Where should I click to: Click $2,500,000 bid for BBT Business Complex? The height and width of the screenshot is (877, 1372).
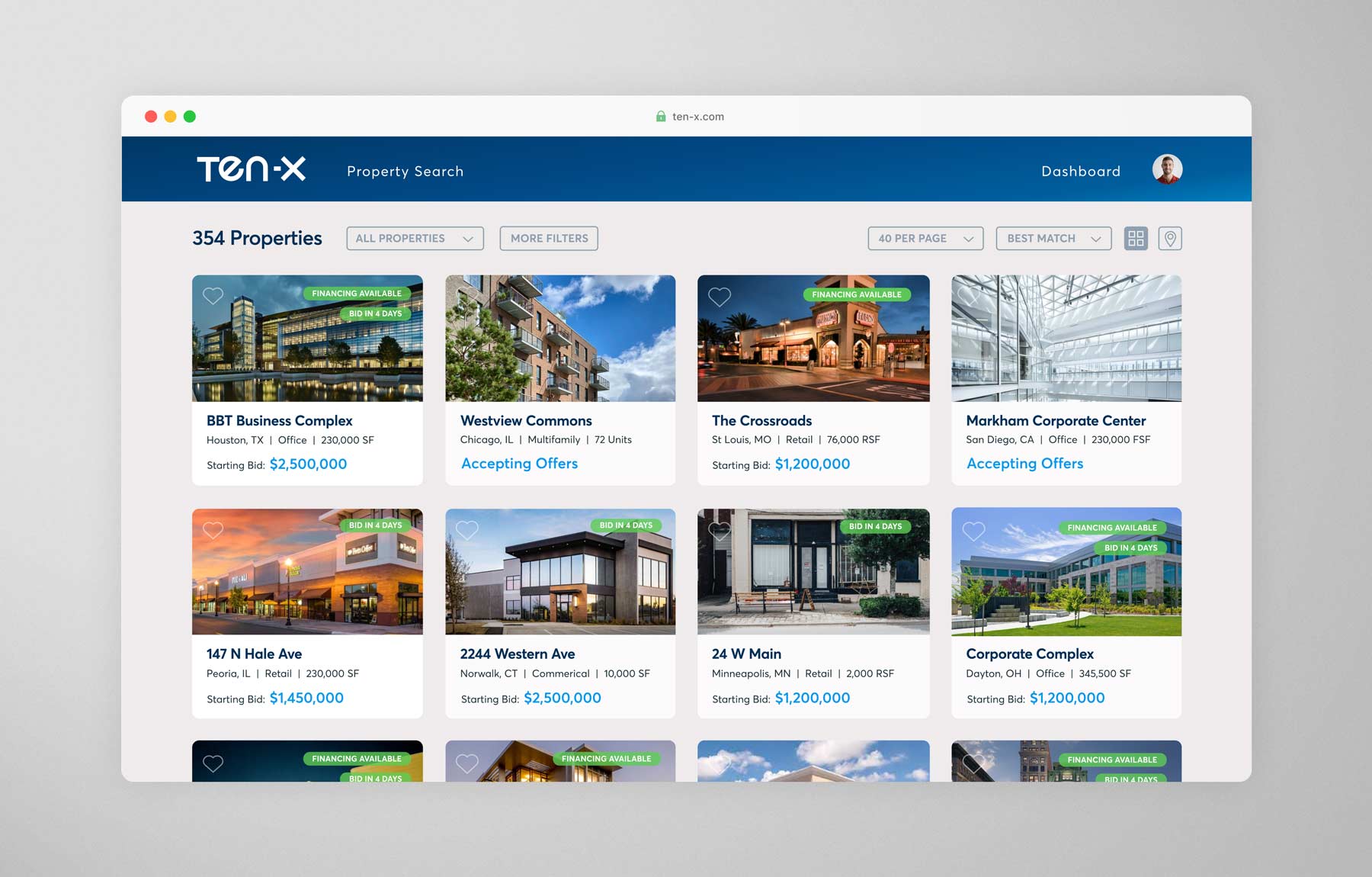tap(308, 464)
